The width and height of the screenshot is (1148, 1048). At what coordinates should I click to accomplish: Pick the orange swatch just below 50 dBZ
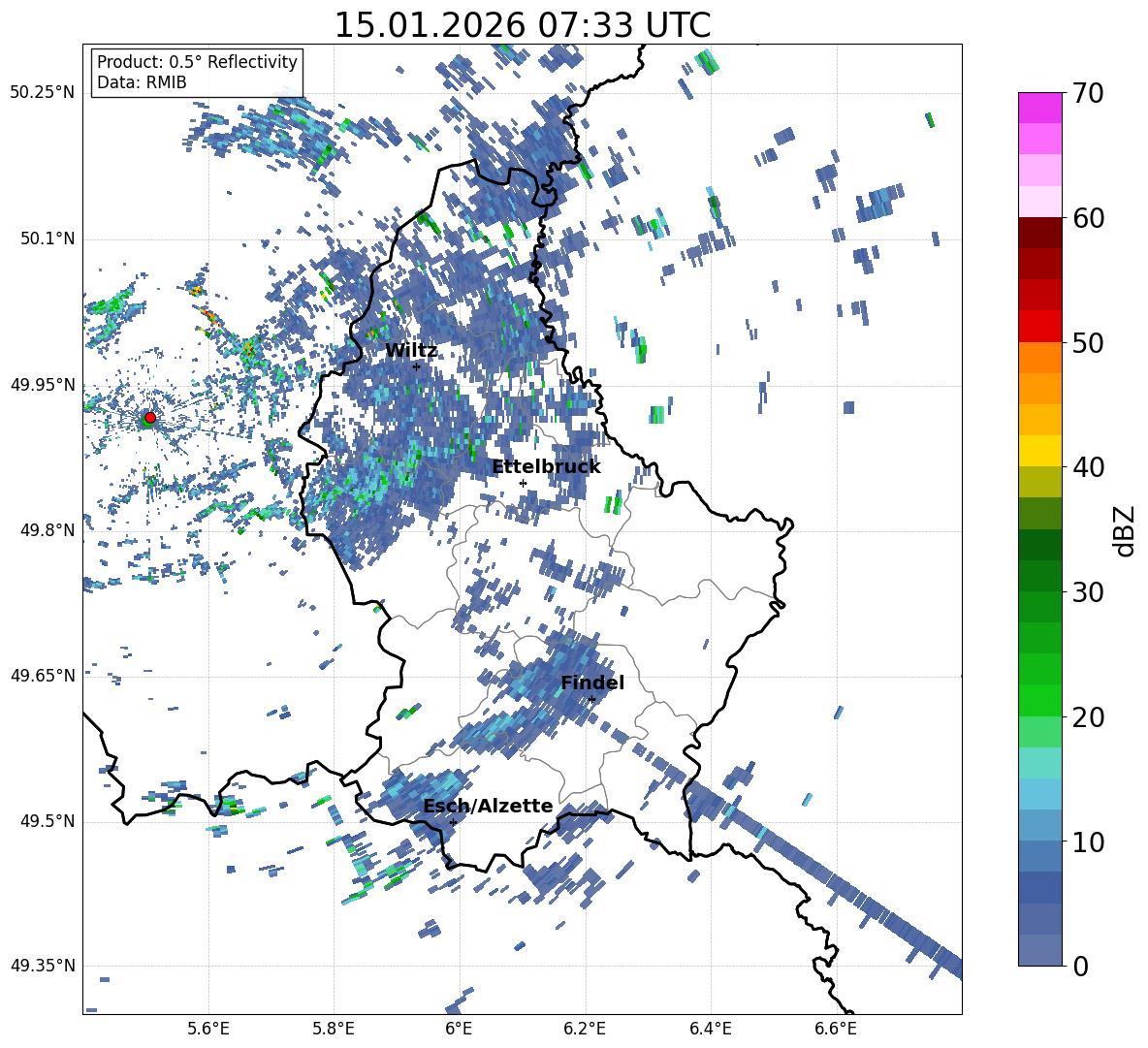(1039, 357)
